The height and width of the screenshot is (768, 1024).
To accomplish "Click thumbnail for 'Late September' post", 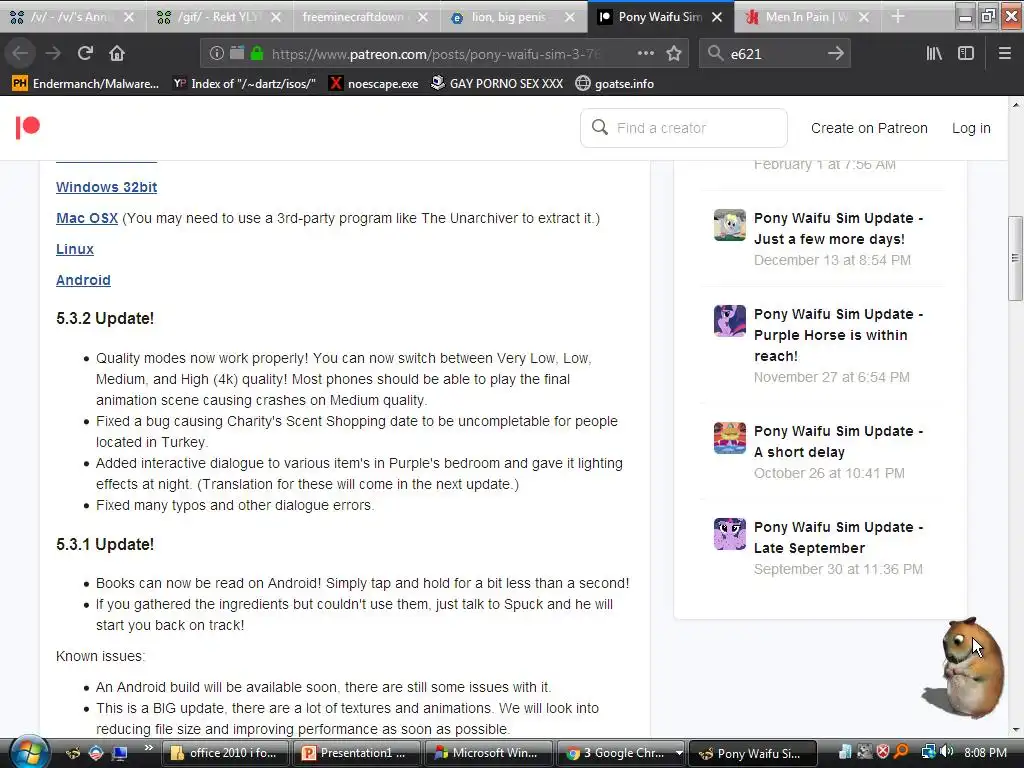I will point(729,534).
